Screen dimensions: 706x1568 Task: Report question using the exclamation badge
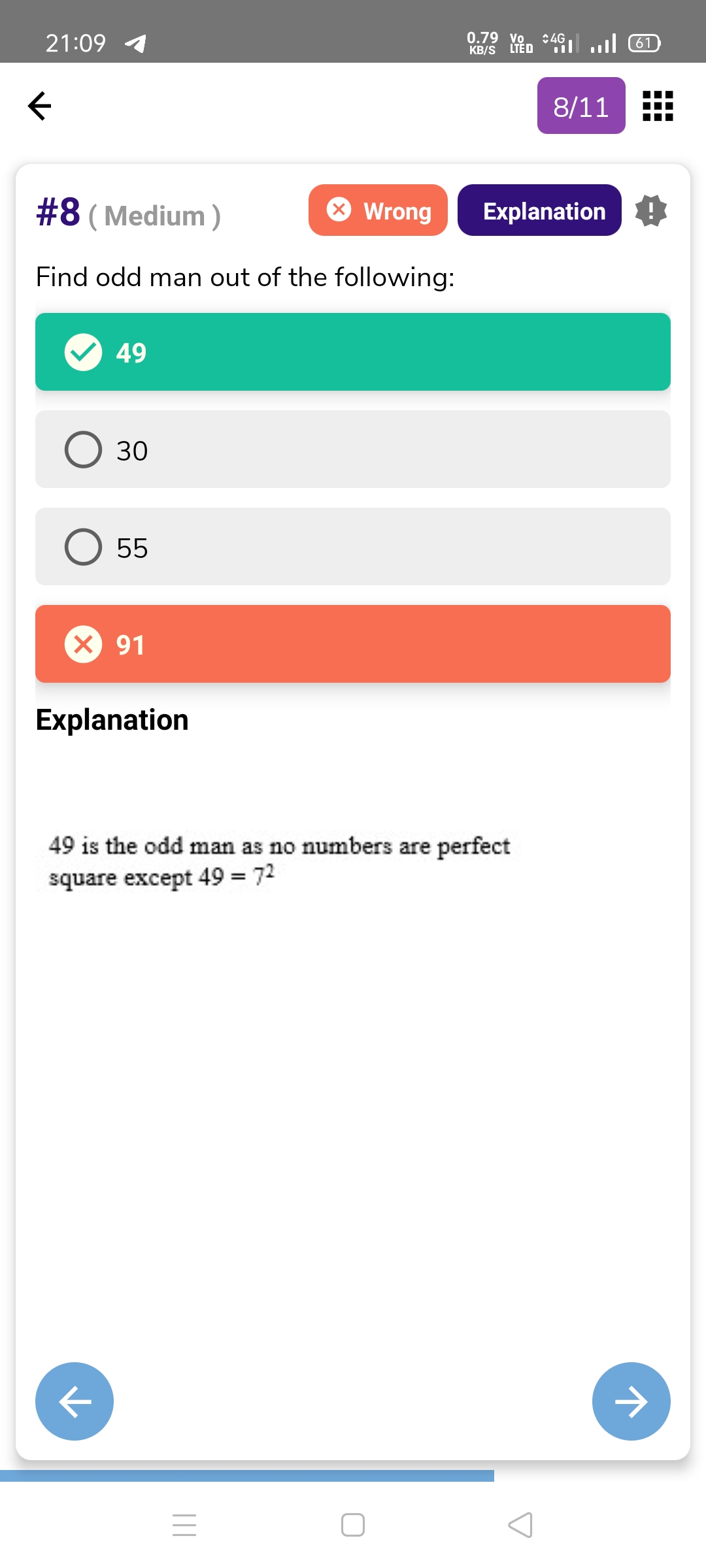click(651, 211)
